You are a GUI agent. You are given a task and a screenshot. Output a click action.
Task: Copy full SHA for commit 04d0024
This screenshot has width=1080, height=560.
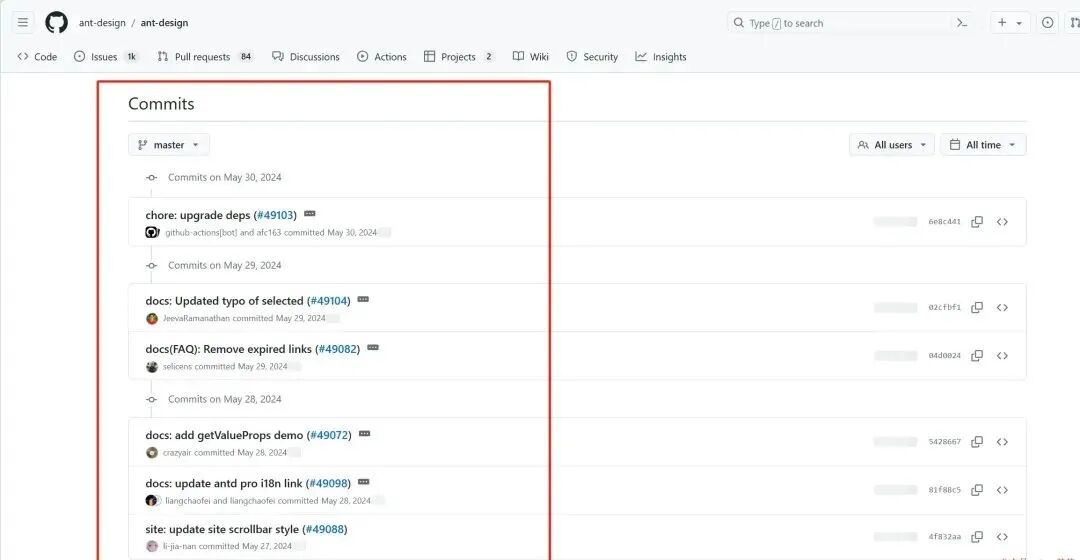click(977, 355)
